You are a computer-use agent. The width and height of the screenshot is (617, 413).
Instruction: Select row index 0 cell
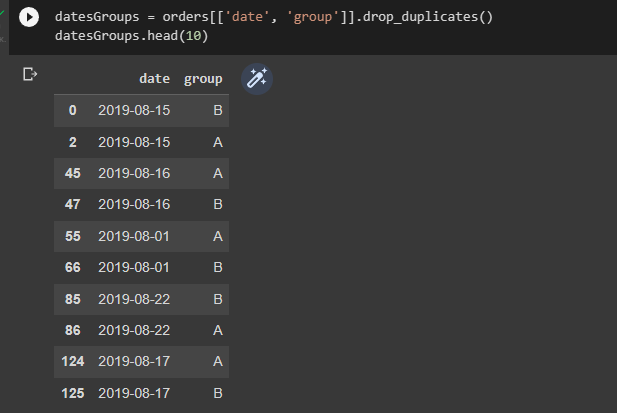click(x=73, y=111)
